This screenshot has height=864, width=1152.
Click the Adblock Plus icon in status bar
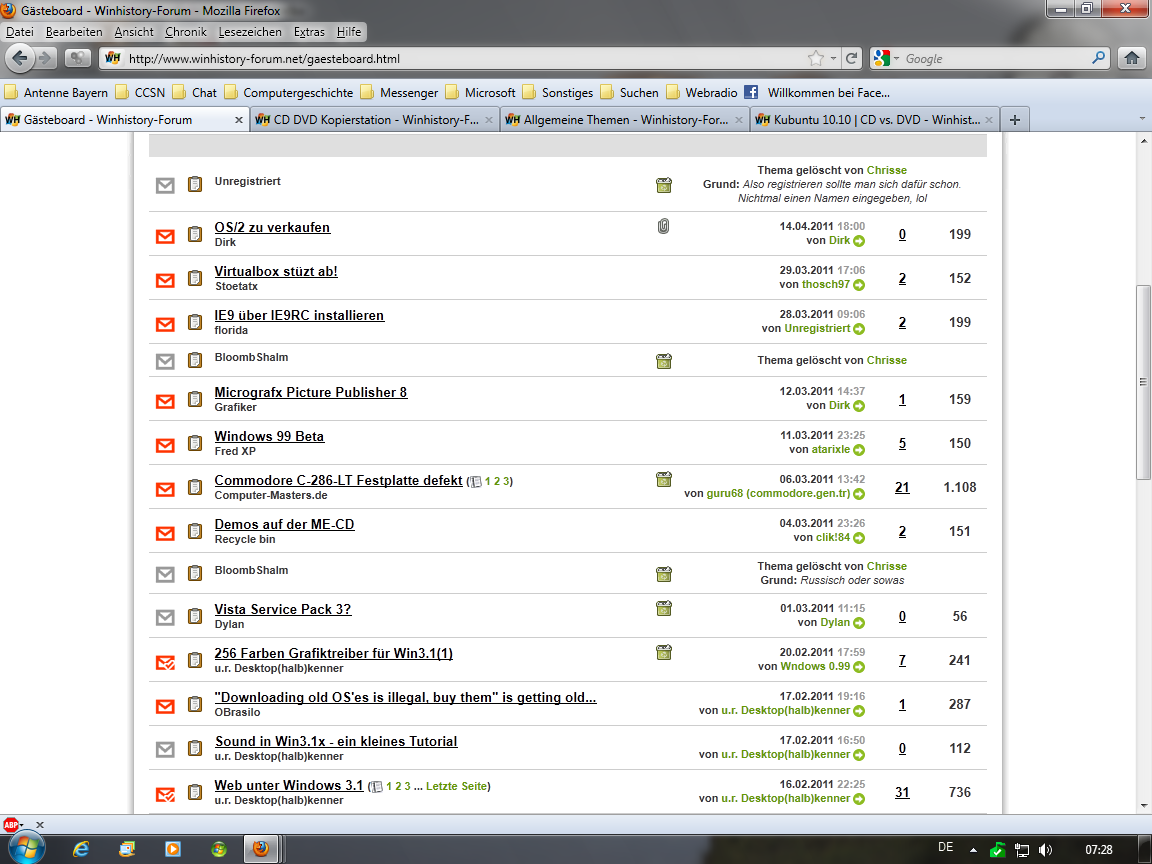click(x=11, y=825)
